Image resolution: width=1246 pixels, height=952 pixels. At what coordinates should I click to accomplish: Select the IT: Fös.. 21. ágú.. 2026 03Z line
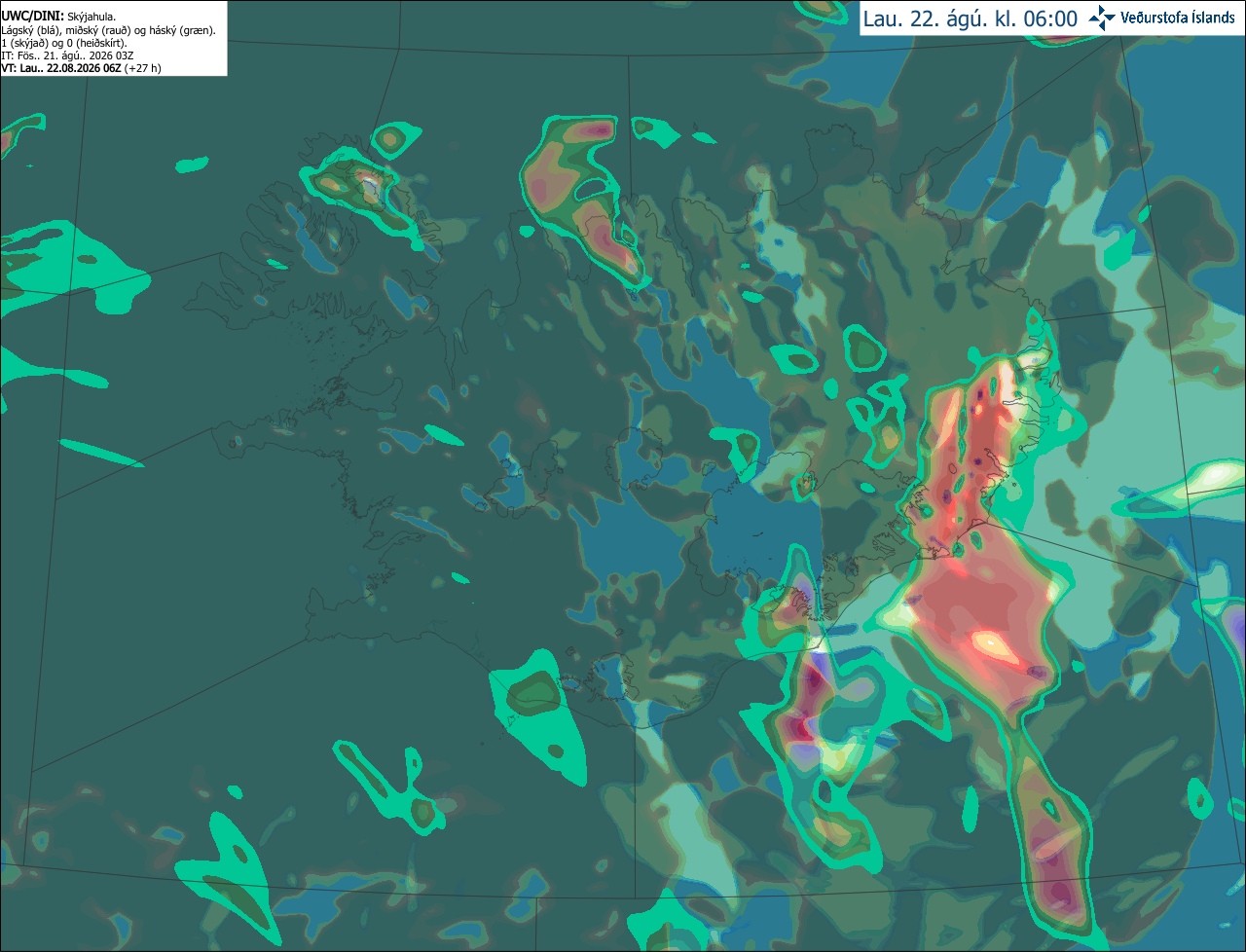(x=65, y=55)
